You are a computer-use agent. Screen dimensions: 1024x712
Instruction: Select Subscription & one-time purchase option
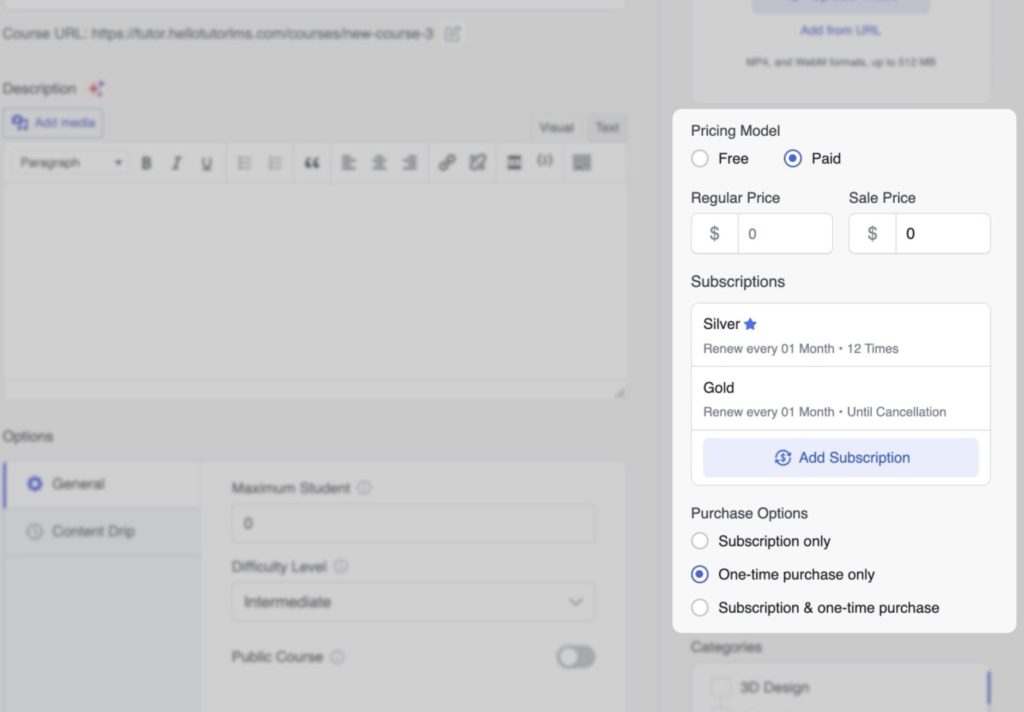(700, 607)
